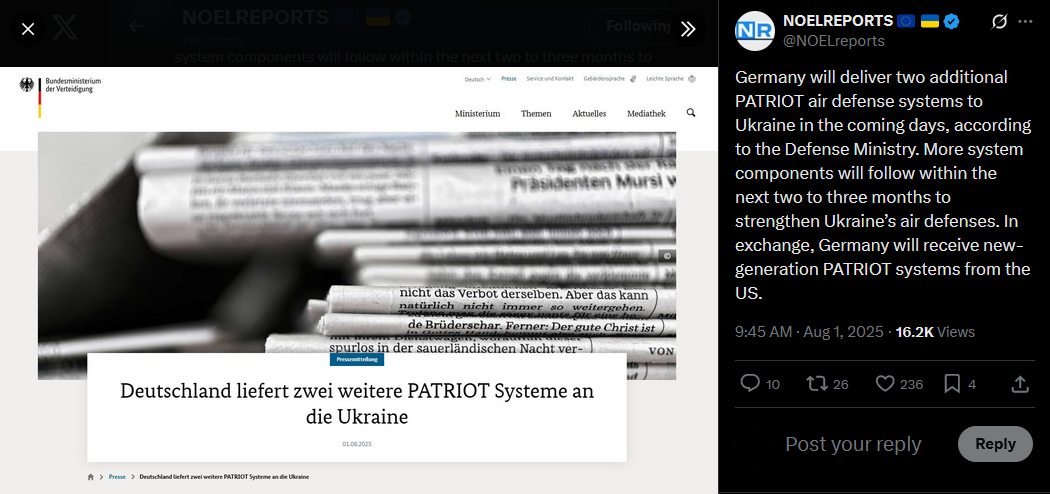Click the 01.08.2025 date text
Screen dimensions: 1050x494
point(357,444)
